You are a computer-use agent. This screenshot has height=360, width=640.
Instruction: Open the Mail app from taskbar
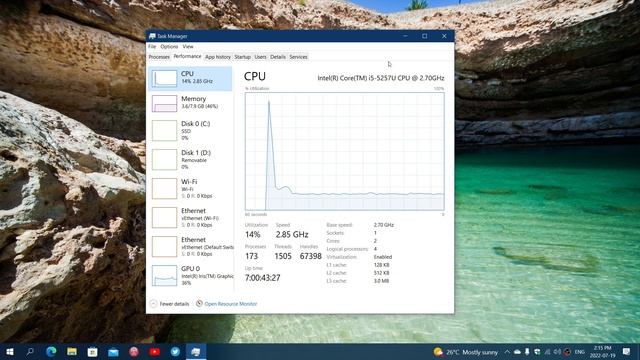tap(113, 351)
